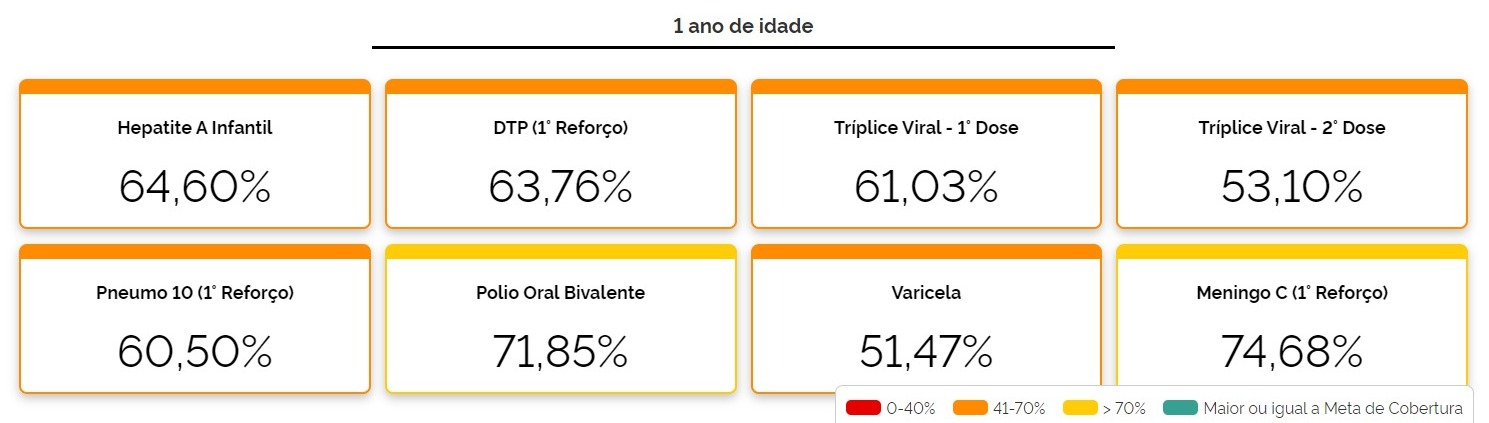Click the Tríplice Viral - 2° Dose title
The image size is (1489, 423).
point(1291,128)
